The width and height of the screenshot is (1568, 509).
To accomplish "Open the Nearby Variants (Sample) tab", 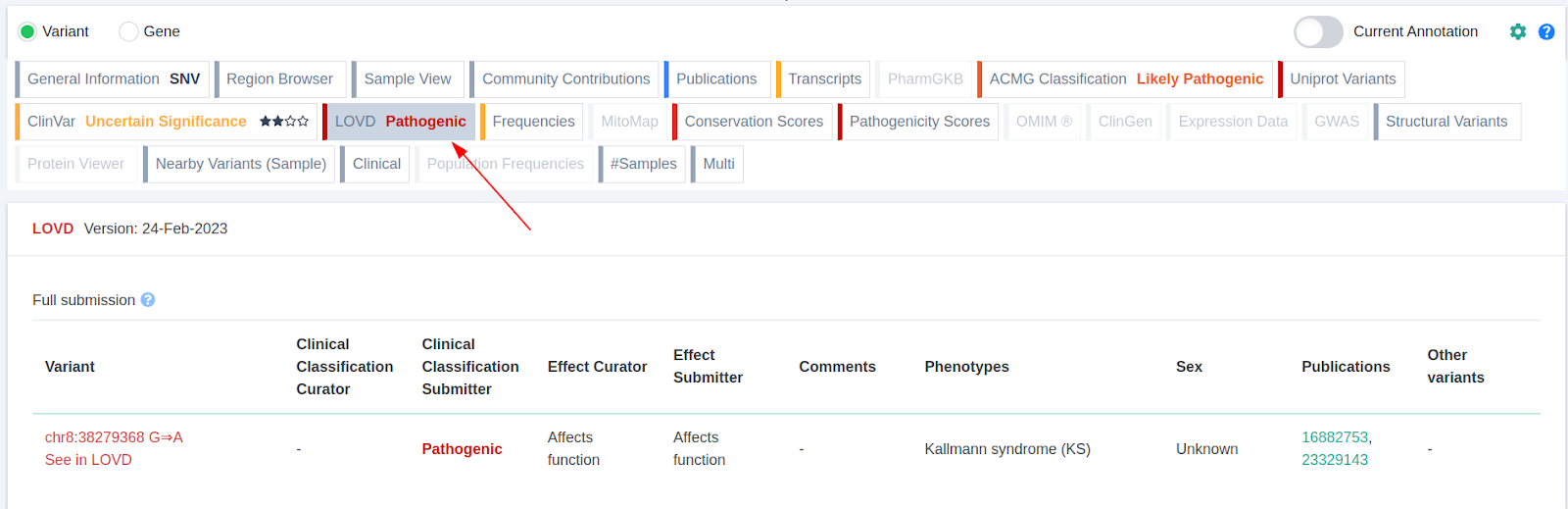I will coord(240,164).
